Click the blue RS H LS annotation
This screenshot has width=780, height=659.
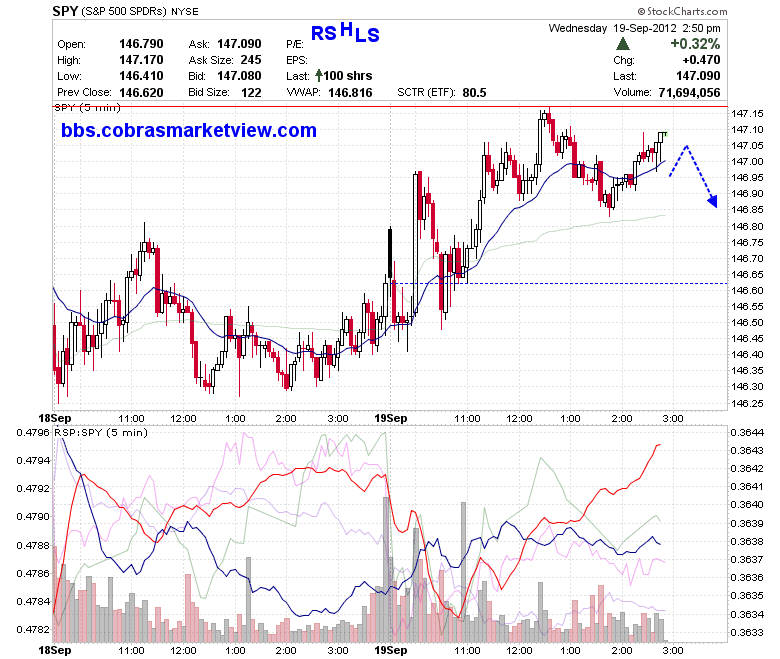pyautogui.click(x=345, y=33)
